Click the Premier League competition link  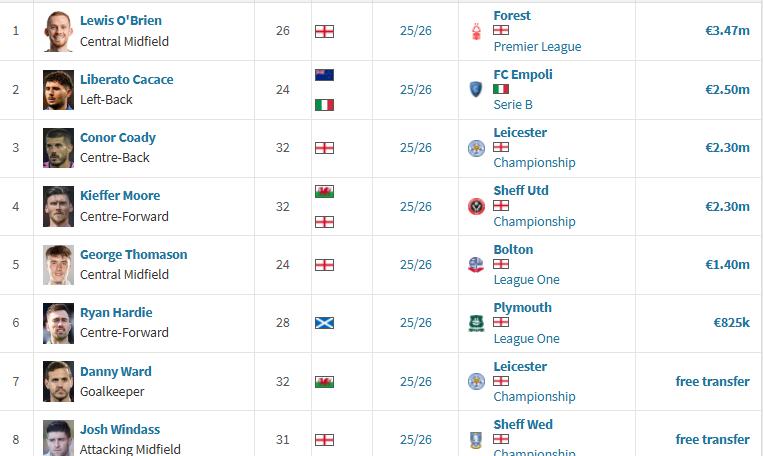click(537, 47)
